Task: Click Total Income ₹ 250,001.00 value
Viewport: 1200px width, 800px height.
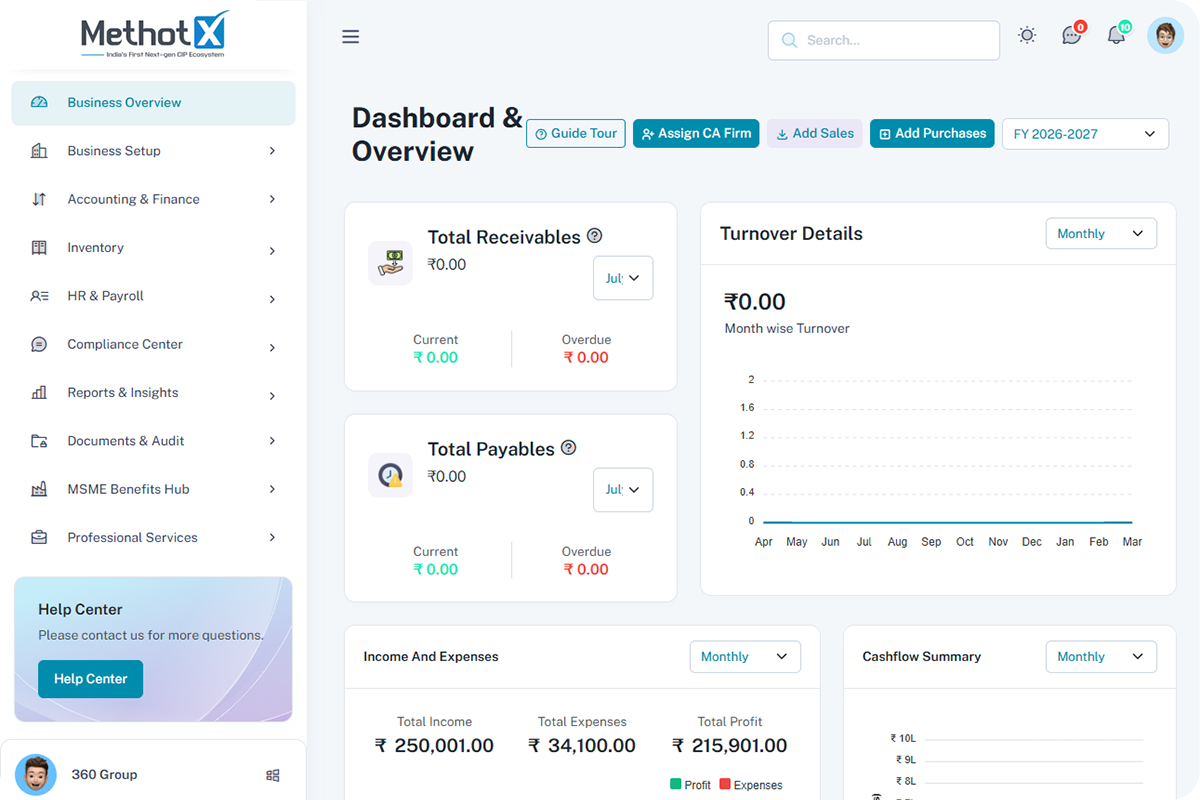Action: tap(434, 746)
